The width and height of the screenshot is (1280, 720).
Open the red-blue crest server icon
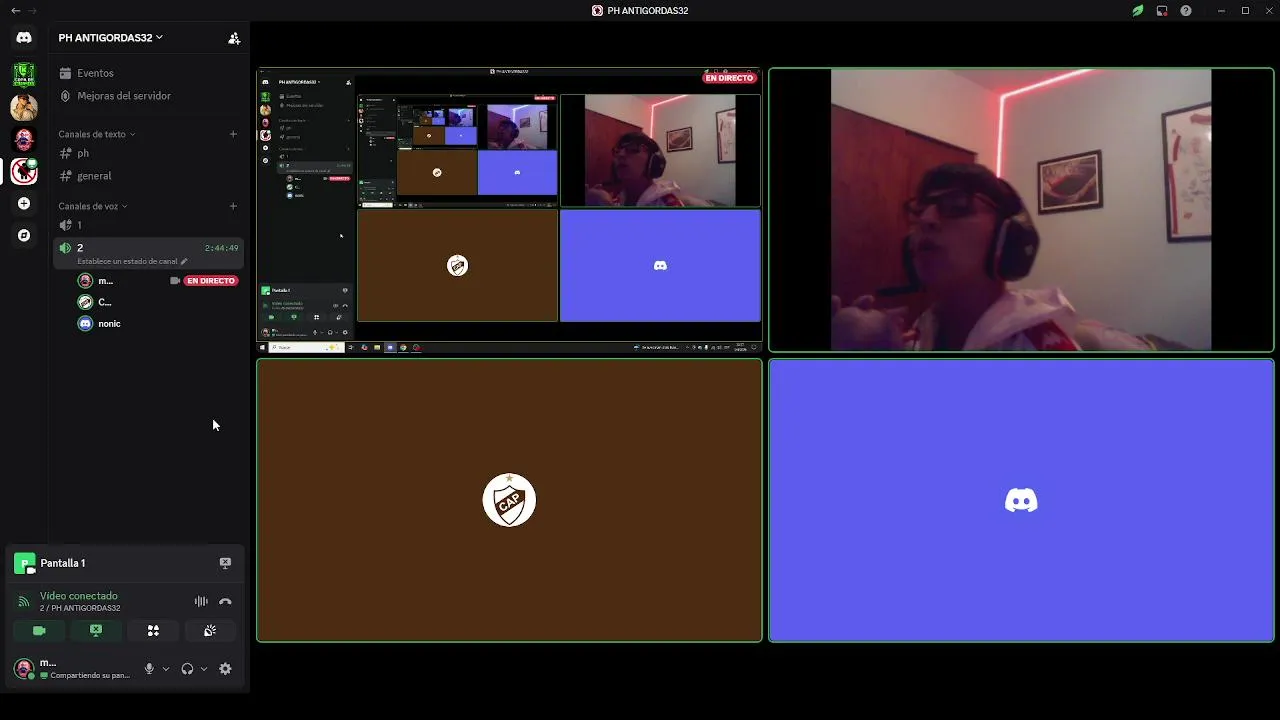pos(24,139)
